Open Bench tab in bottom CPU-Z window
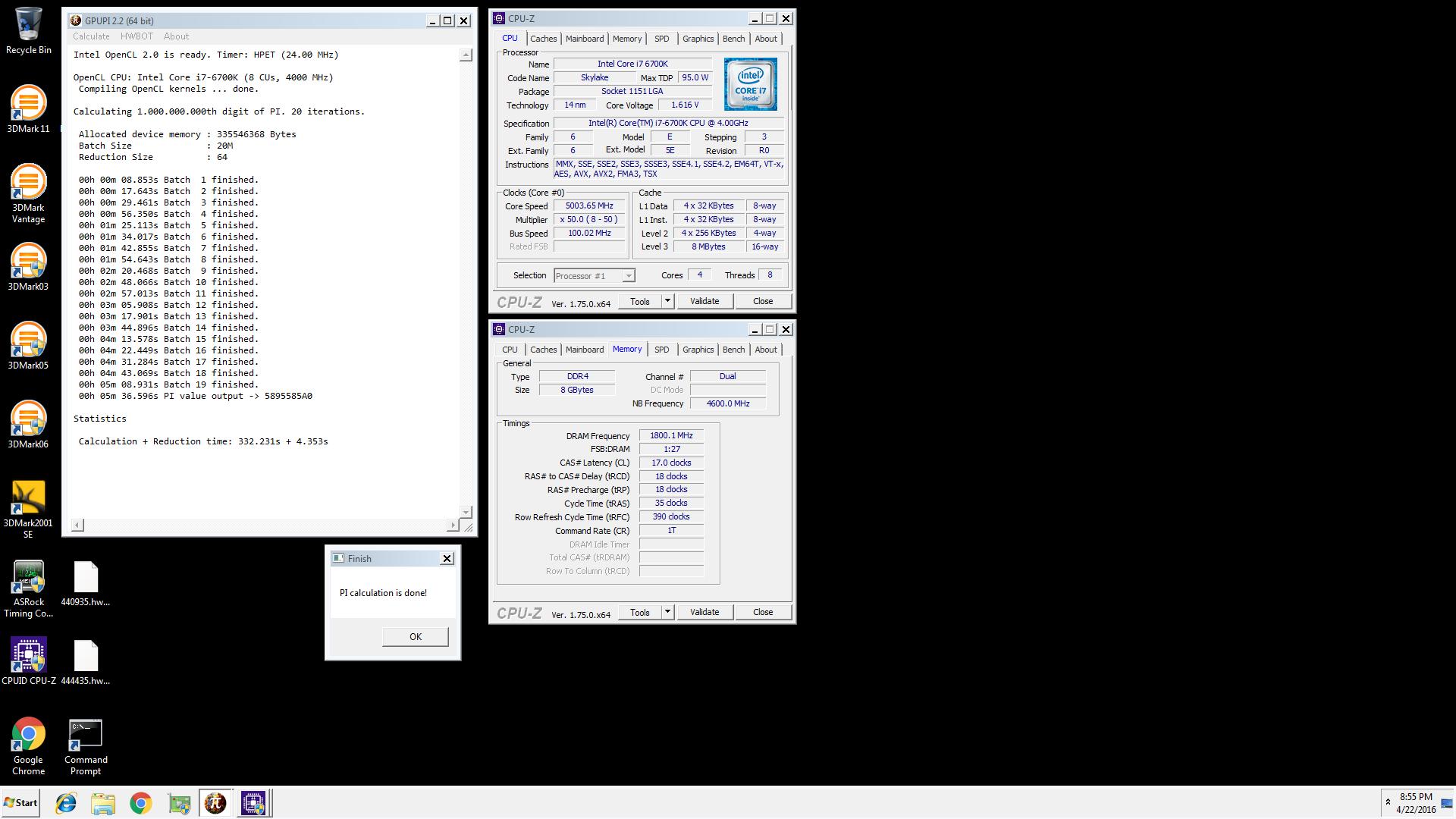1456x819 pixels. point(733,350)
